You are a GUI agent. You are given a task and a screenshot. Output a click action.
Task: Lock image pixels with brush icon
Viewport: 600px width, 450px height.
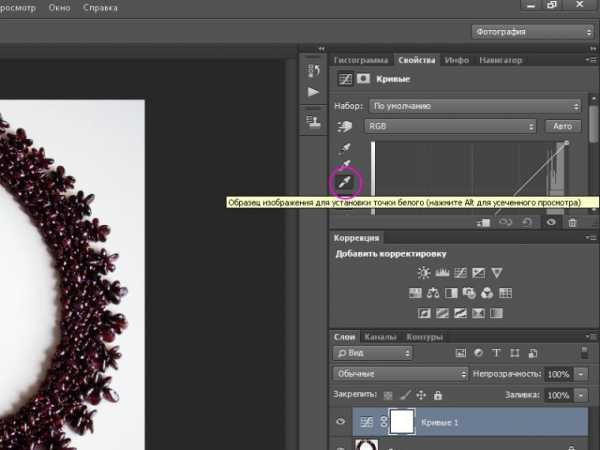tap(405, 395)
